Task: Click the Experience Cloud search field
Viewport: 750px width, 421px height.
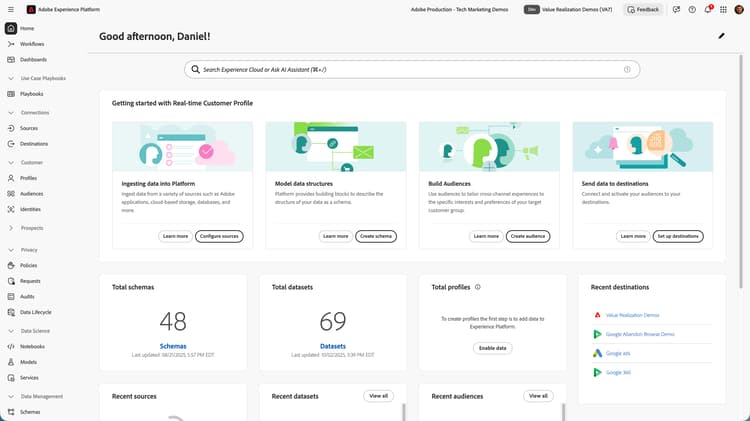Action: pos(412,69)
